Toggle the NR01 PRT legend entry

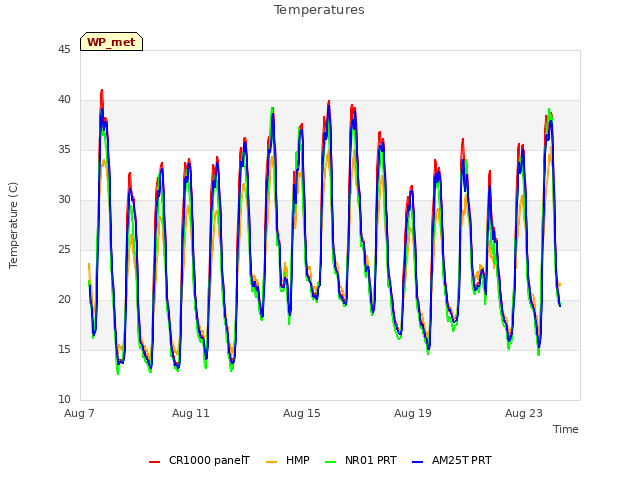click(361, 460)
